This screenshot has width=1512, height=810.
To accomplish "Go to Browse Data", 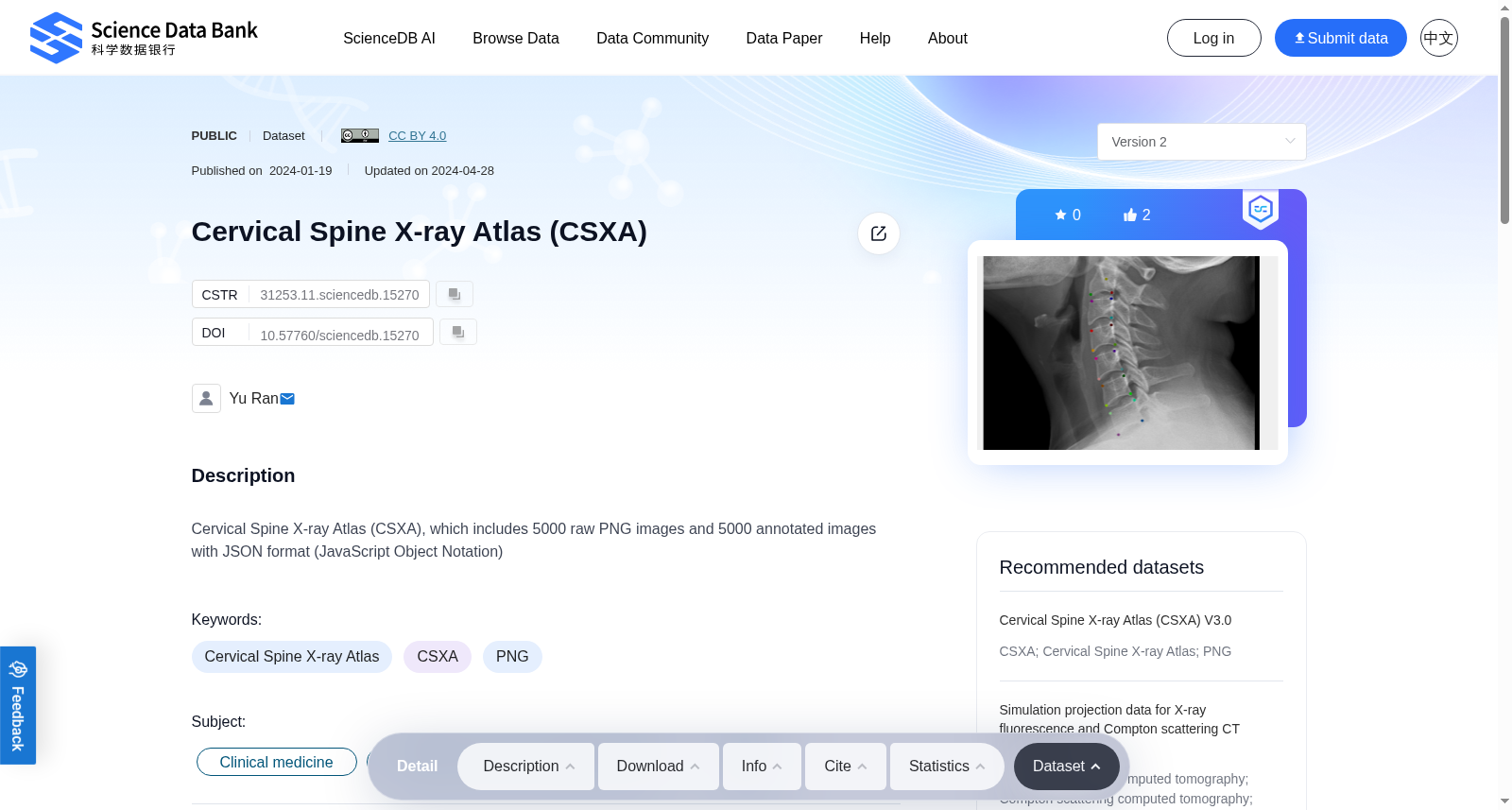I will pos(516,38).
